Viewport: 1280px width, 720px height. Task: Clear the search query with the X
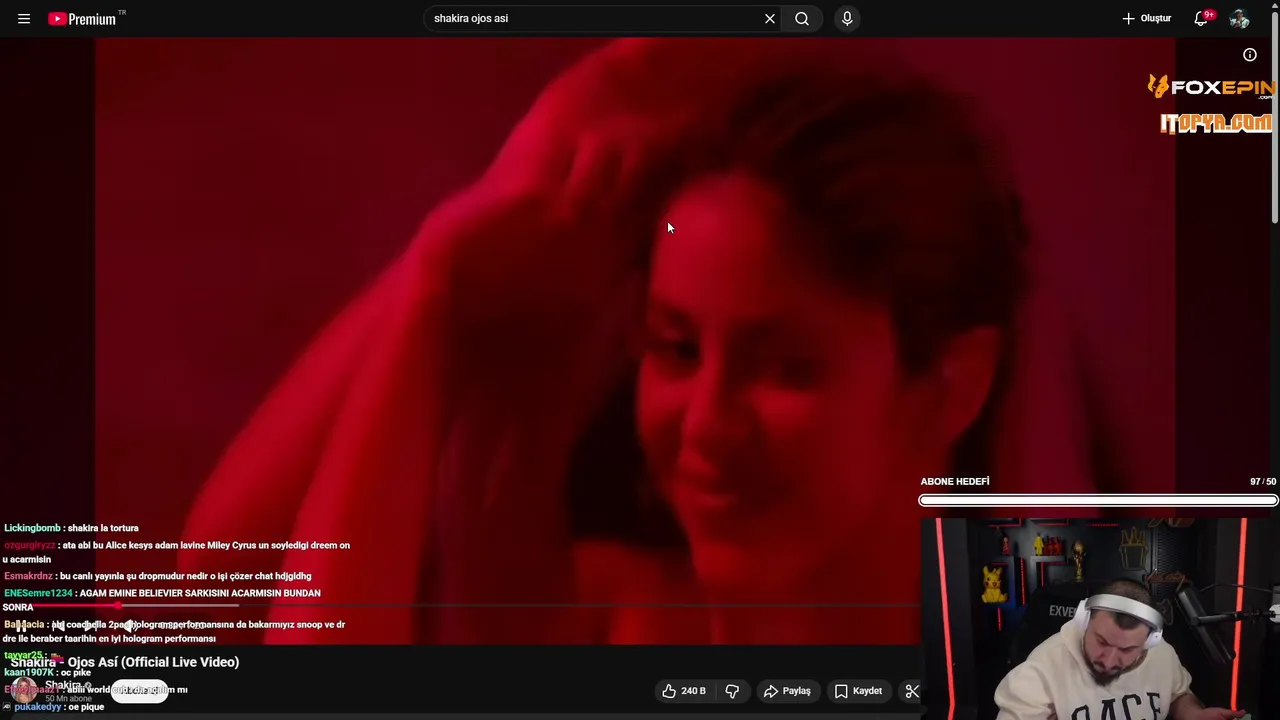[770, 18]
